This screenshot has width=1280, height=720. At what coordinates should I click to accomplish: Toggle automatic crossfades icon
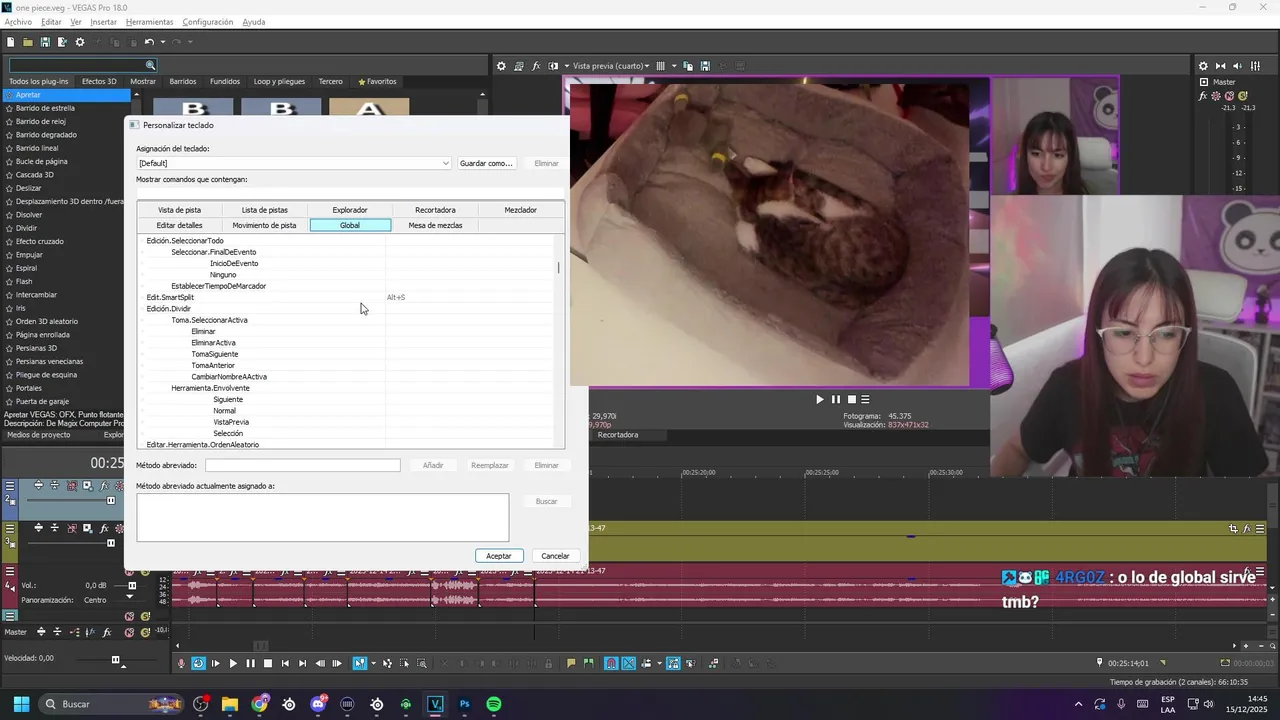pyautogui.click(x=629, y=663)
